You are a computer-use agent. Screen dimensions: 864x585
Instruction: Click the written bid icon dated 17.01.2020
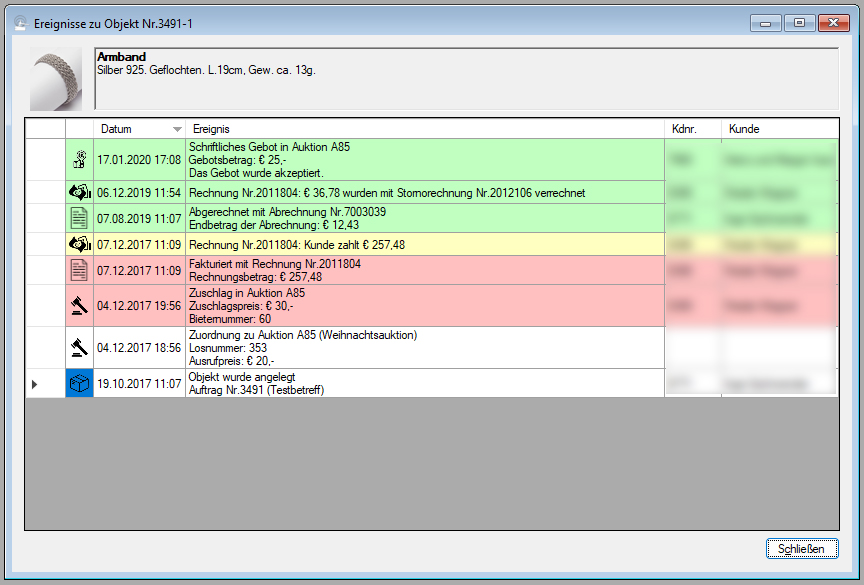(x=79, y=160)
